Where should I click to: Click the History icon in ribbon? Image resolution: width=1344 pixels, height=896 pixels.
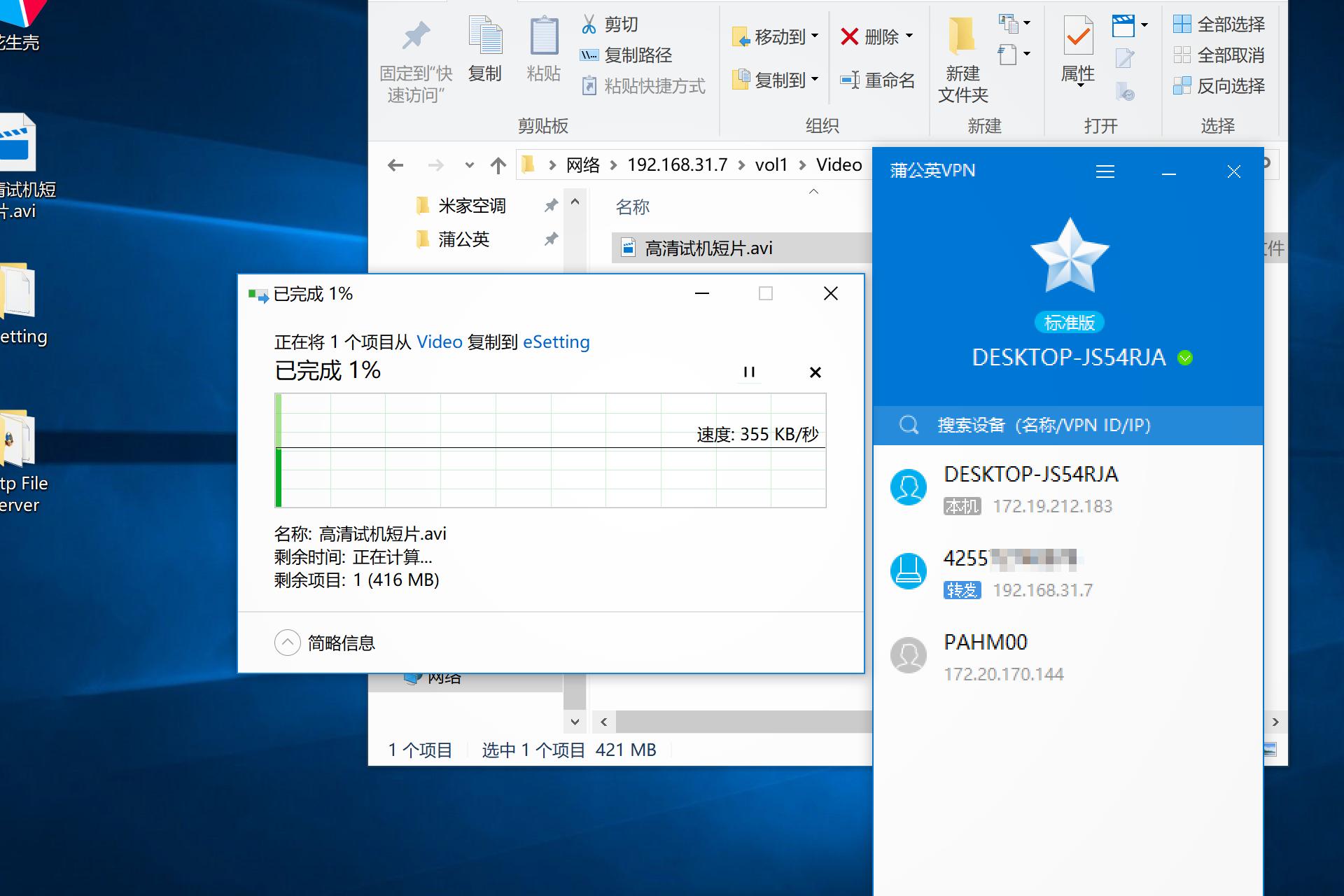(x=1125, y=91)
